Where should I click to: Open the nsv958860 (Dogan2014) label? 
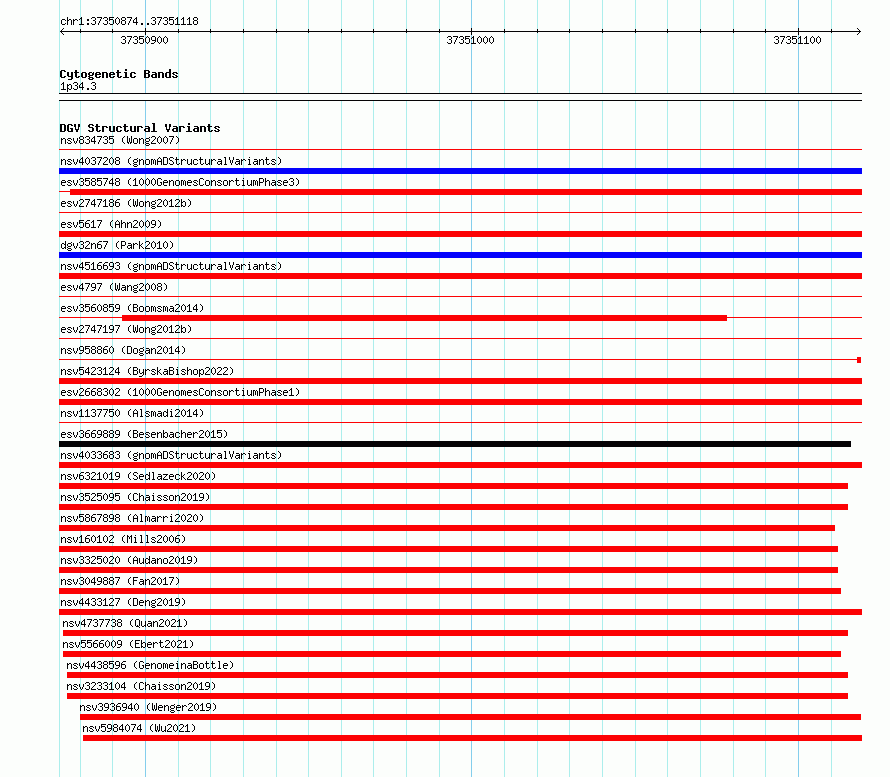point(123,350)
